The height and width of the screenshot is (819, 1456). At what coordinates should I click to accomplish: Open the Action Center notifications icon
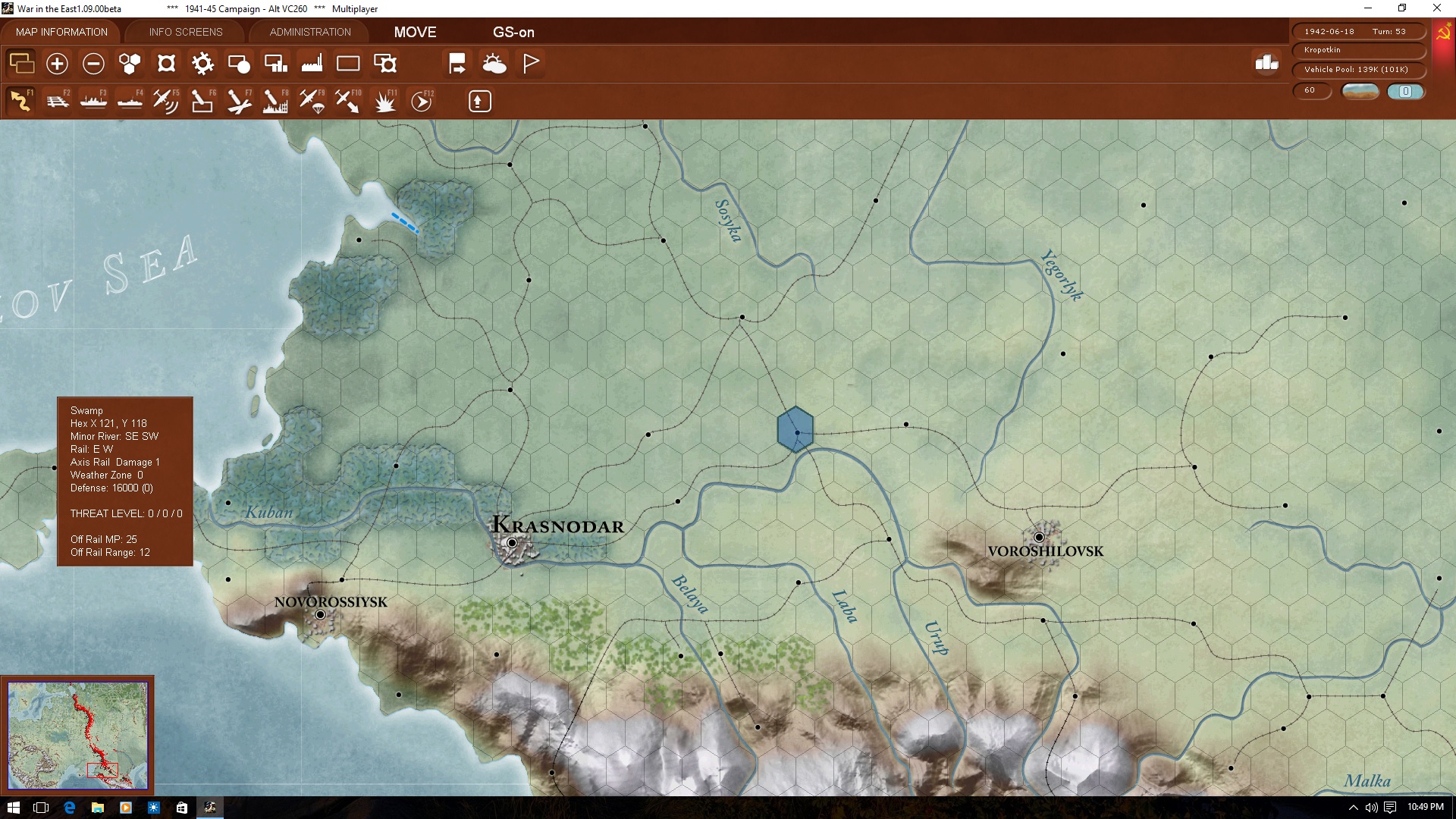click(x=1390, y=808)
